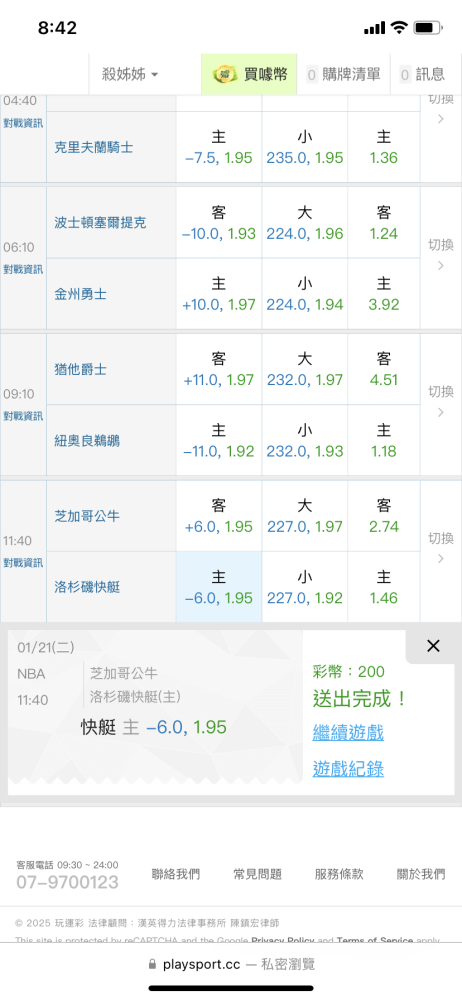Viewport: 462px width, 1000px height.
Task: Open the 遊戲紀錄 link
Action: [348, 769]
